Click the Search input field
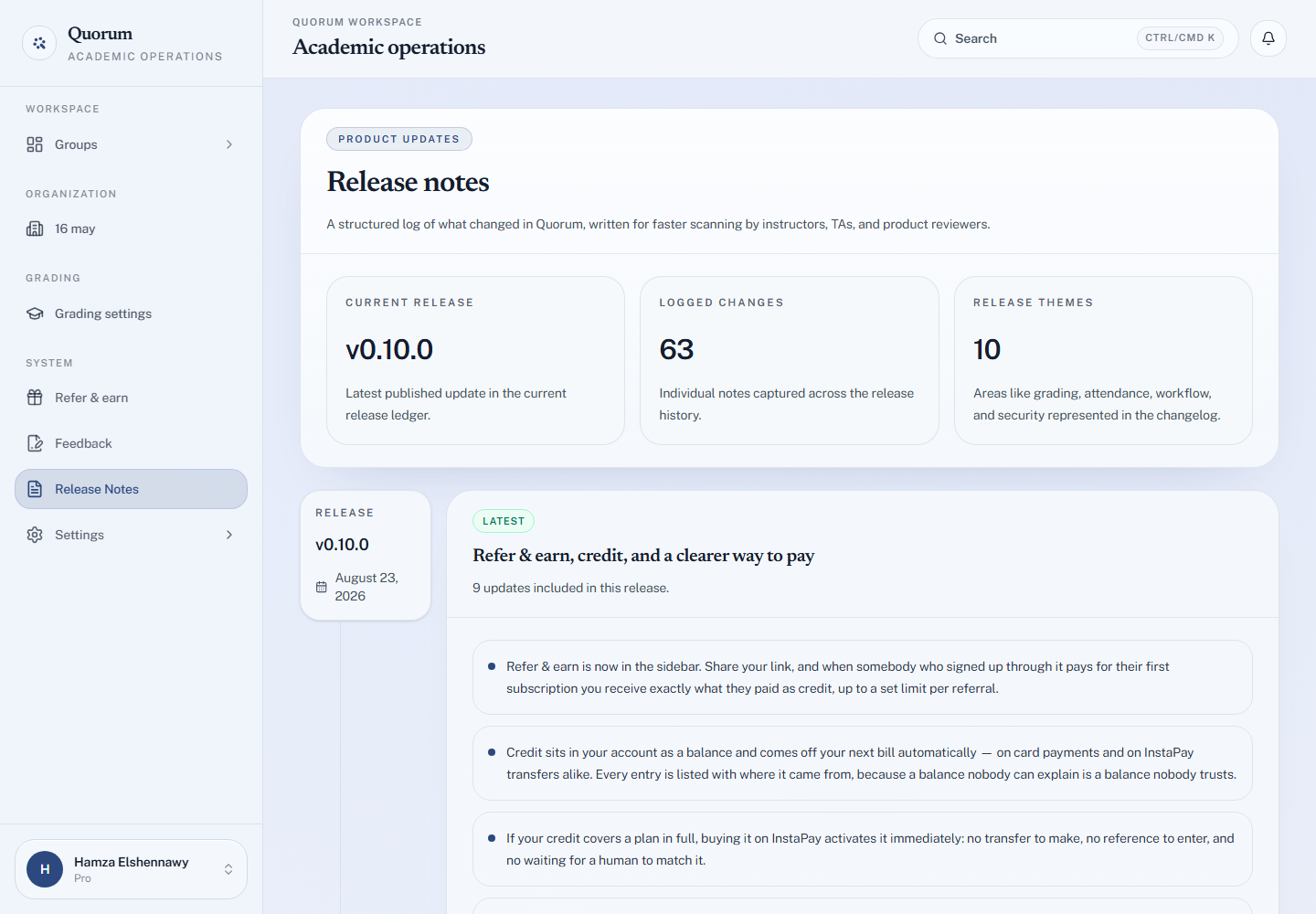The height and width of the screenshot is (914, 1316). tap(1077, 38)
